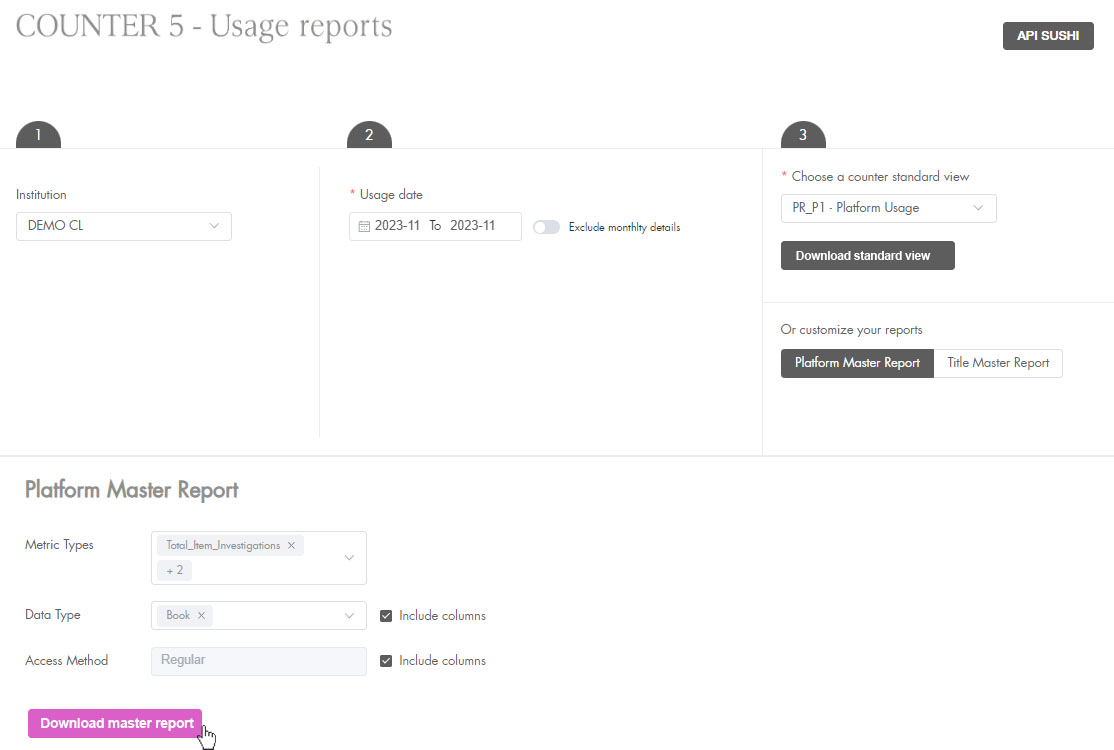Click the calendar icon in Usage date
Screen dimensions: 1114x750
point(364,226)
